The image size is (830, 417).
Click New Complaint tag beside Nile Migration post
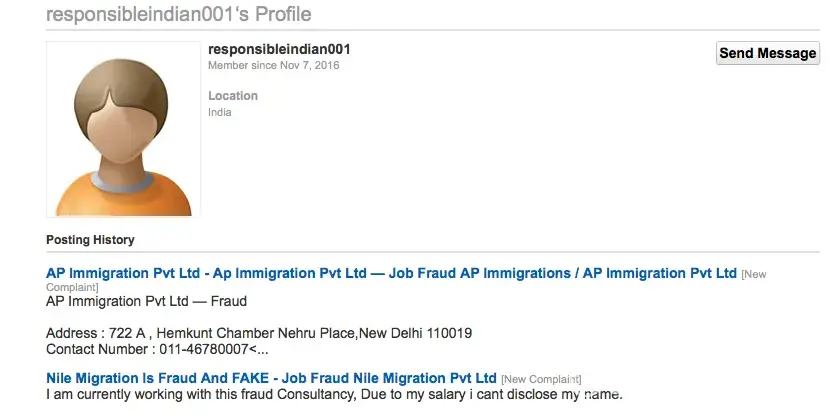tap(540, 379)
